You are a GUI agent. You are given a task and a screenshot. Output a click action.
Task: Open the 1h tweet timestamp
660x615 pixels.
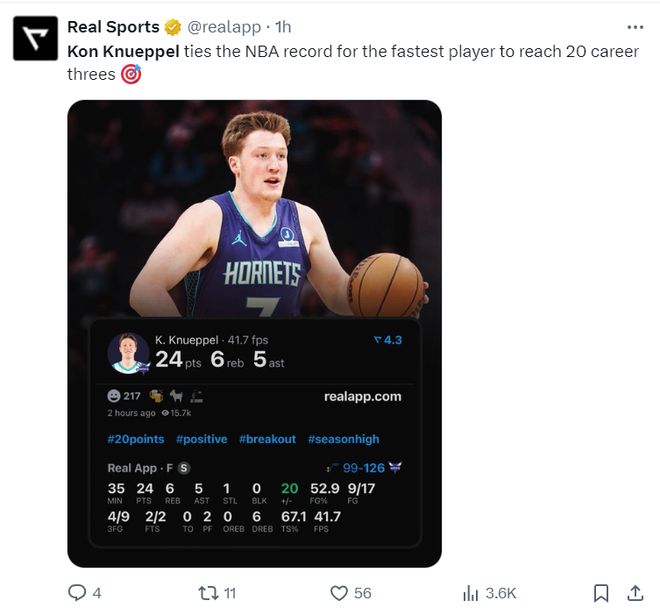[x=283, y=27]
